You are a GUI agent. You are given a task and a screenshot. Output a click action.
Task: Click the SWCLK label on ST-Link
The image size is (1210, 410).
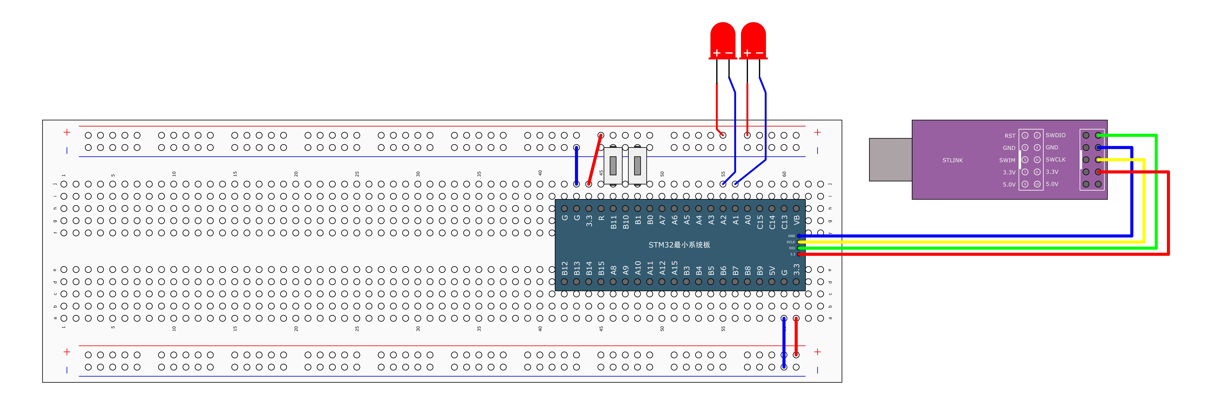[1056, 160]
